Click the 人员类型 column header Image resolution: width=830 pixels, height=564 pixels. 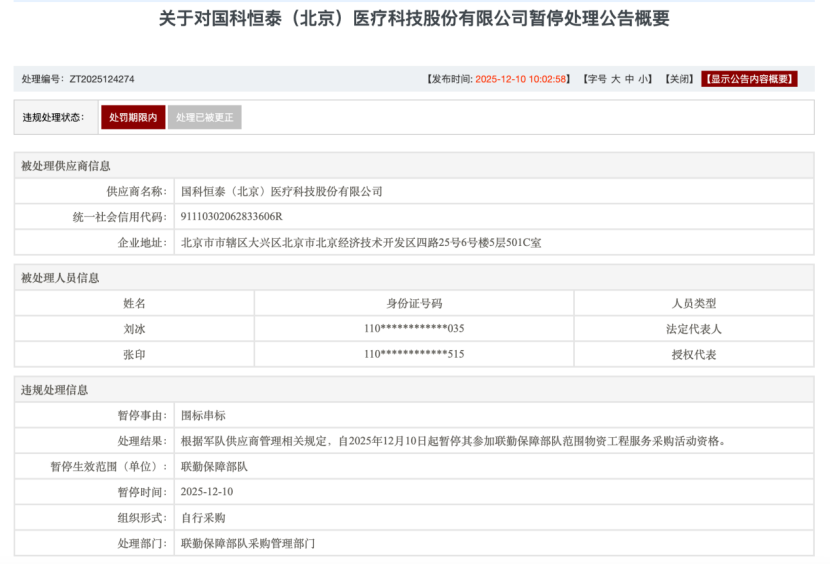click(x=694, y=303)
